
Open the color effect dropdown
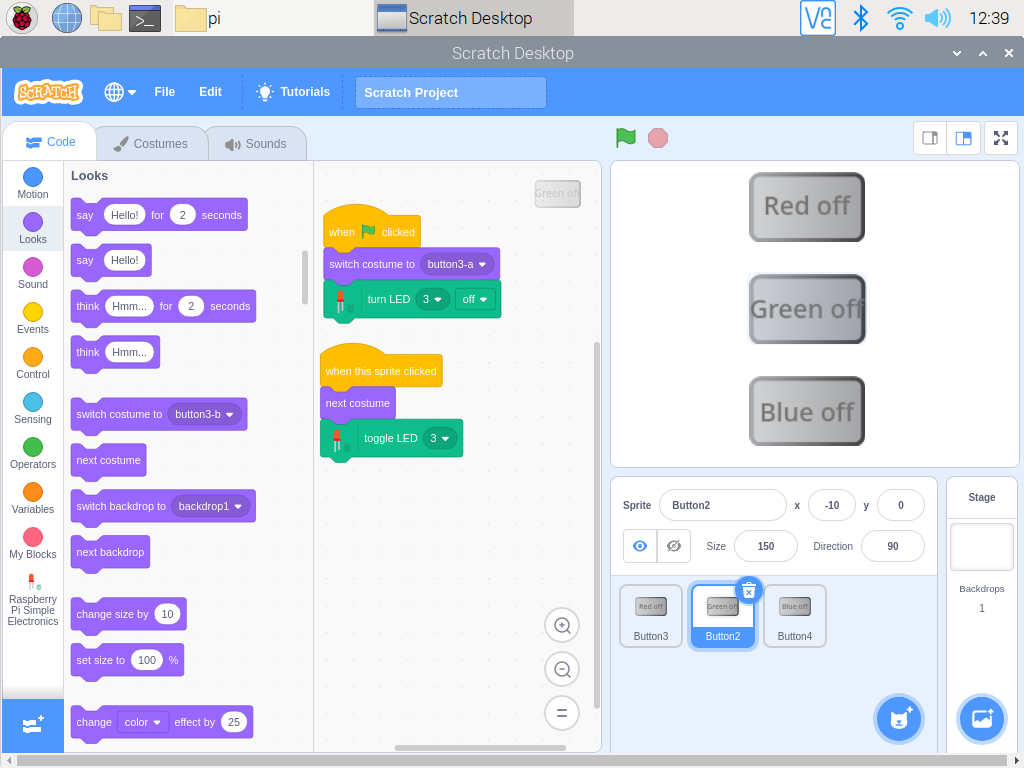pyautogui.click(x=142, y=722)
